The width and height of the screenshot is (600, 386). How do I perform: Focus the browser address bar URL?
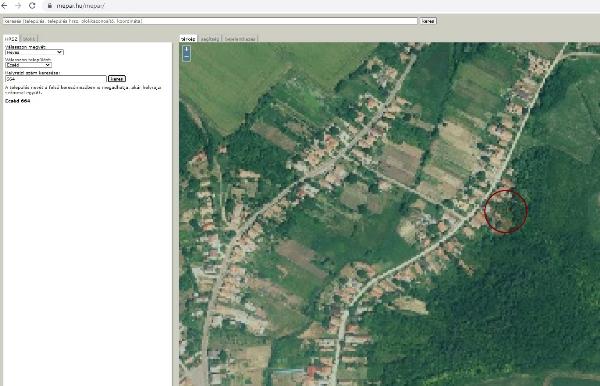point(80,6)
